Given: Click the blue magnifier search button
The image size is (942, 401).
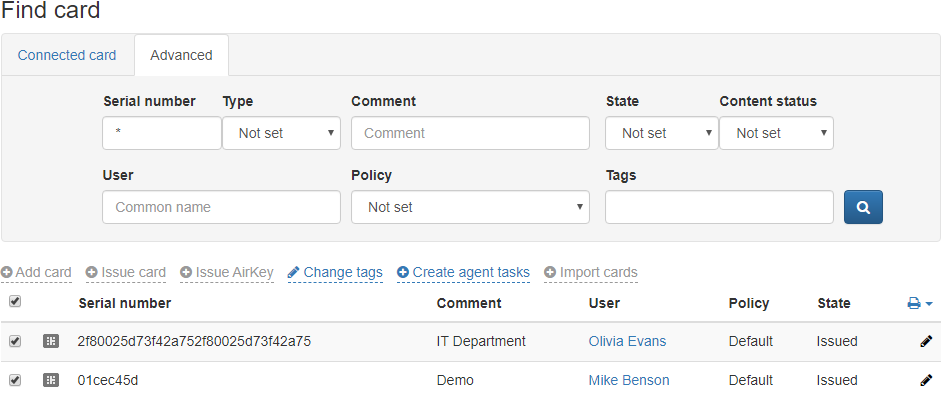Looking at the screenshot, I should tap(863, 207).
